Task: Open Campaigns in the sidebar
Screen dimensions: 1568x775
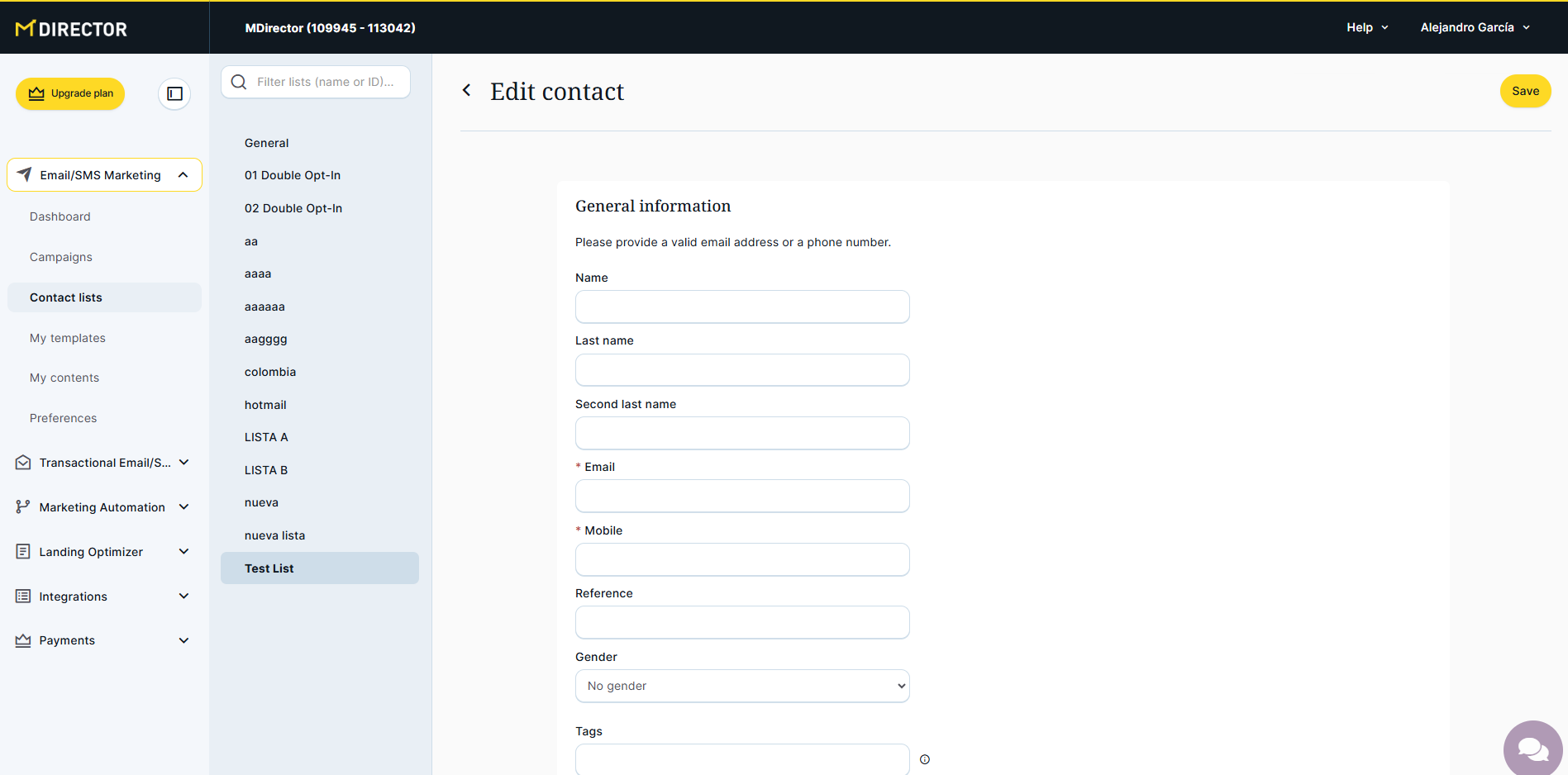Action: [61, 257]
